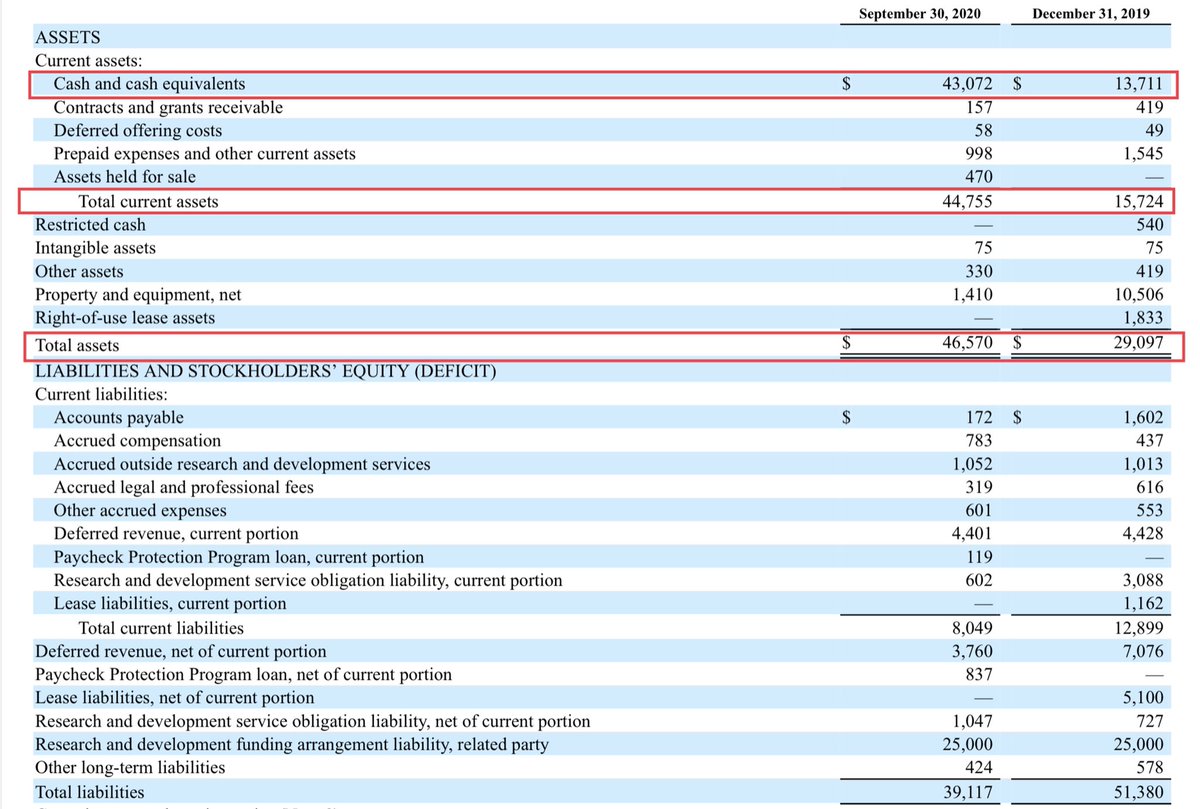Click Accrued outside research and development services
This screenshot has width=1200, height=809.
point(242,464)
